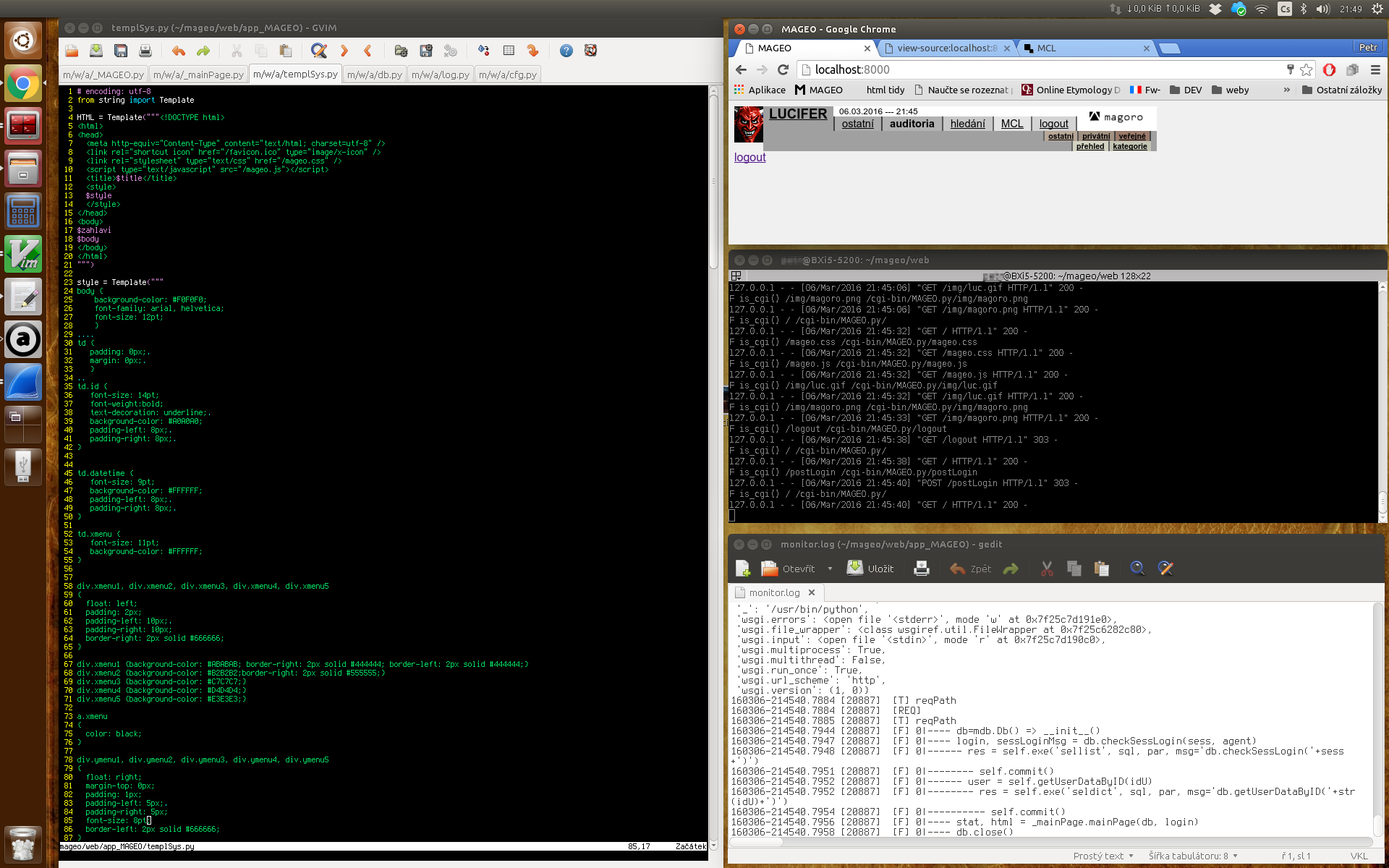
Task: Click Chrome address bar localhost:8000
Action: tap(1042, 69)
